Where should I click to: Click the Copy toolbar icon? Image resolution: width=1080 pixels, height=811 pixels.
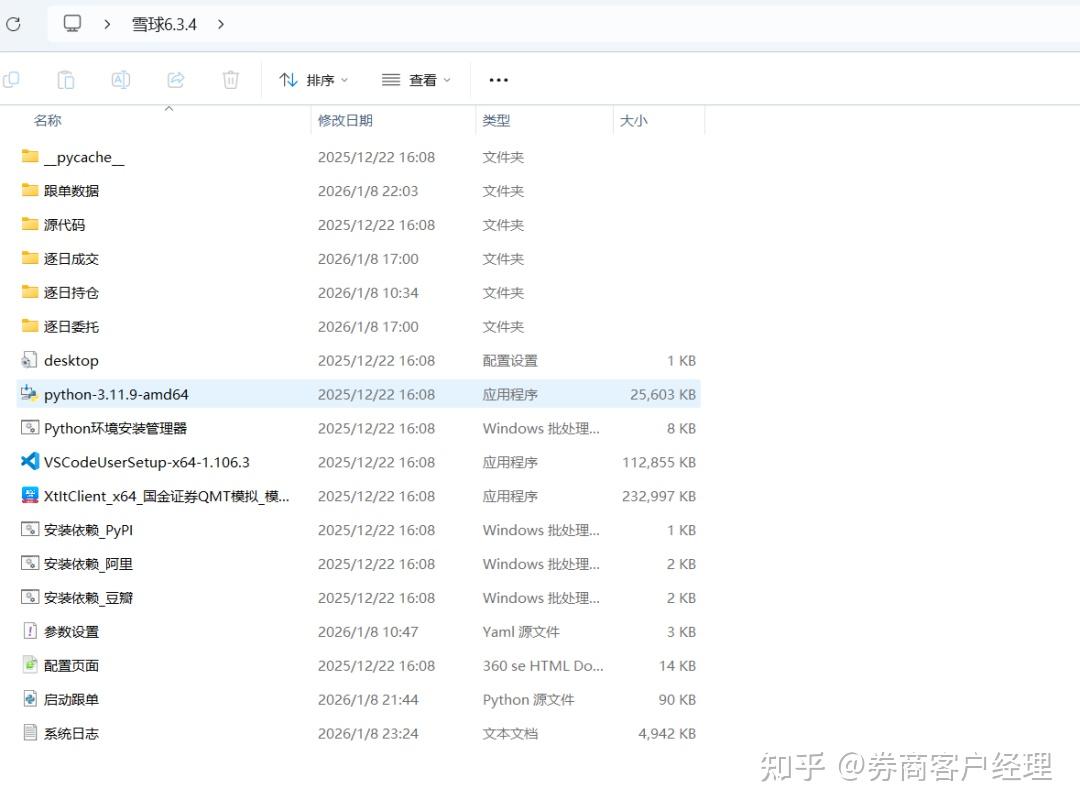pyautogui.click(x=11, y=80)
